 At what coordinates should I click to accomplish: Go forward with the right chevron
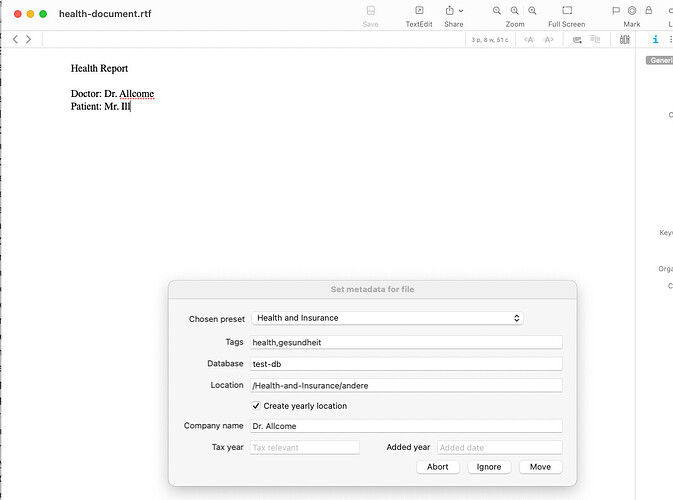(29, 39)
